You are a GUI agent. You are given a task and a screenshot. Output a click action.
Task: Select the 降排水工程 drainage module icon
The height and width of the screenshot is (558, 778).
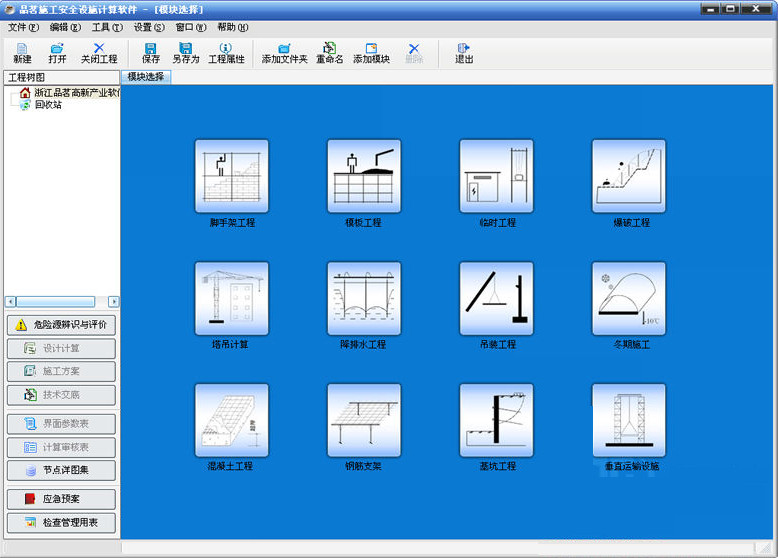pos(364,299)
